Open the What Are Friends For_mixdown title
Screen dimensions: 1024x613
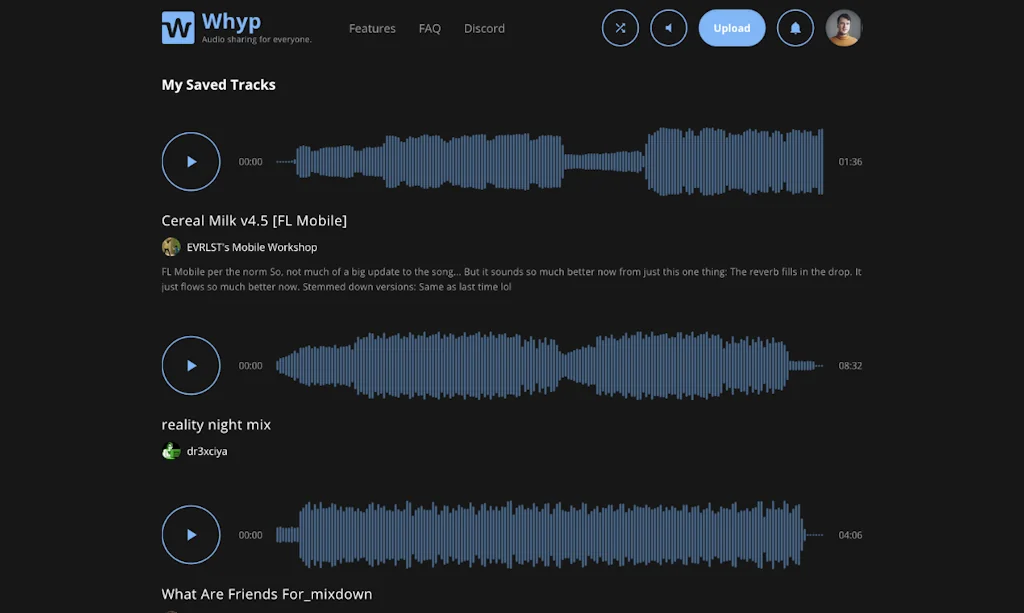point(266,594)
